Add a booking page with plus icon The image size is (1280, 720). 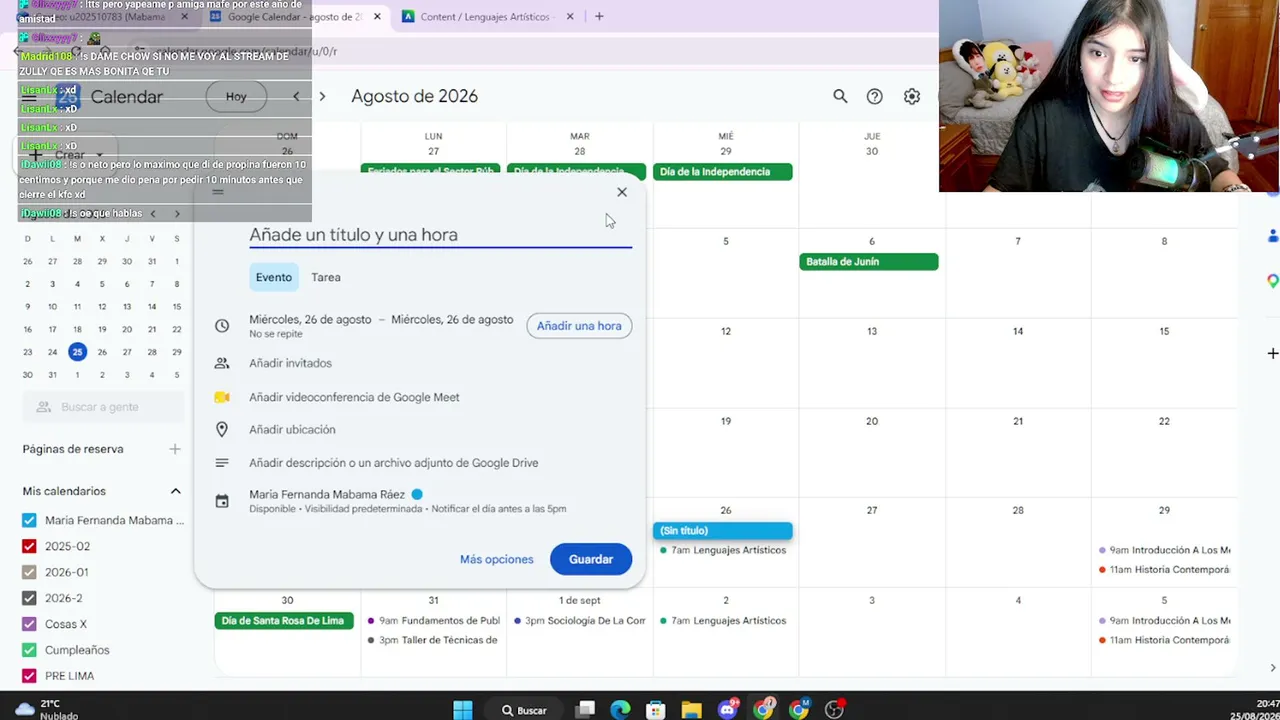tap(175, 449)
